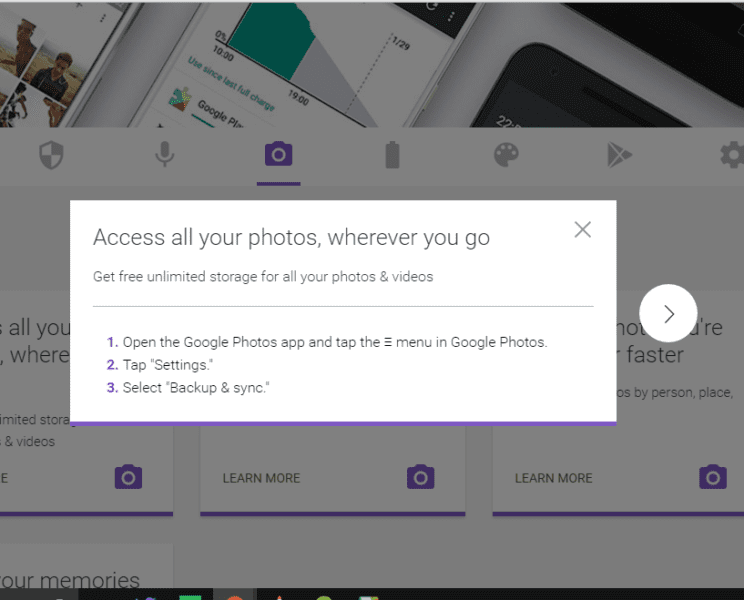Select the microphone voice category
The image size is (744, 600).
[x=165, y=155]
